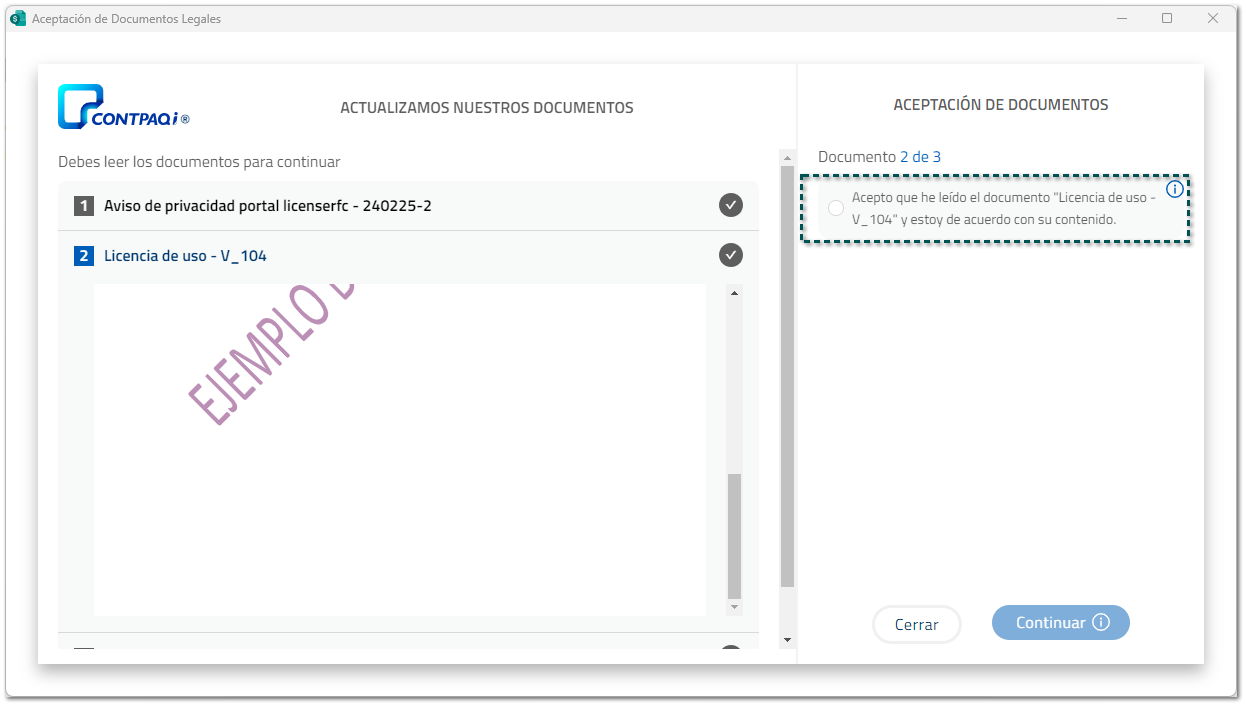Click the "2 de 3" document counter
Viewport: 1246px width, 706px height.
tap(920, 157)
